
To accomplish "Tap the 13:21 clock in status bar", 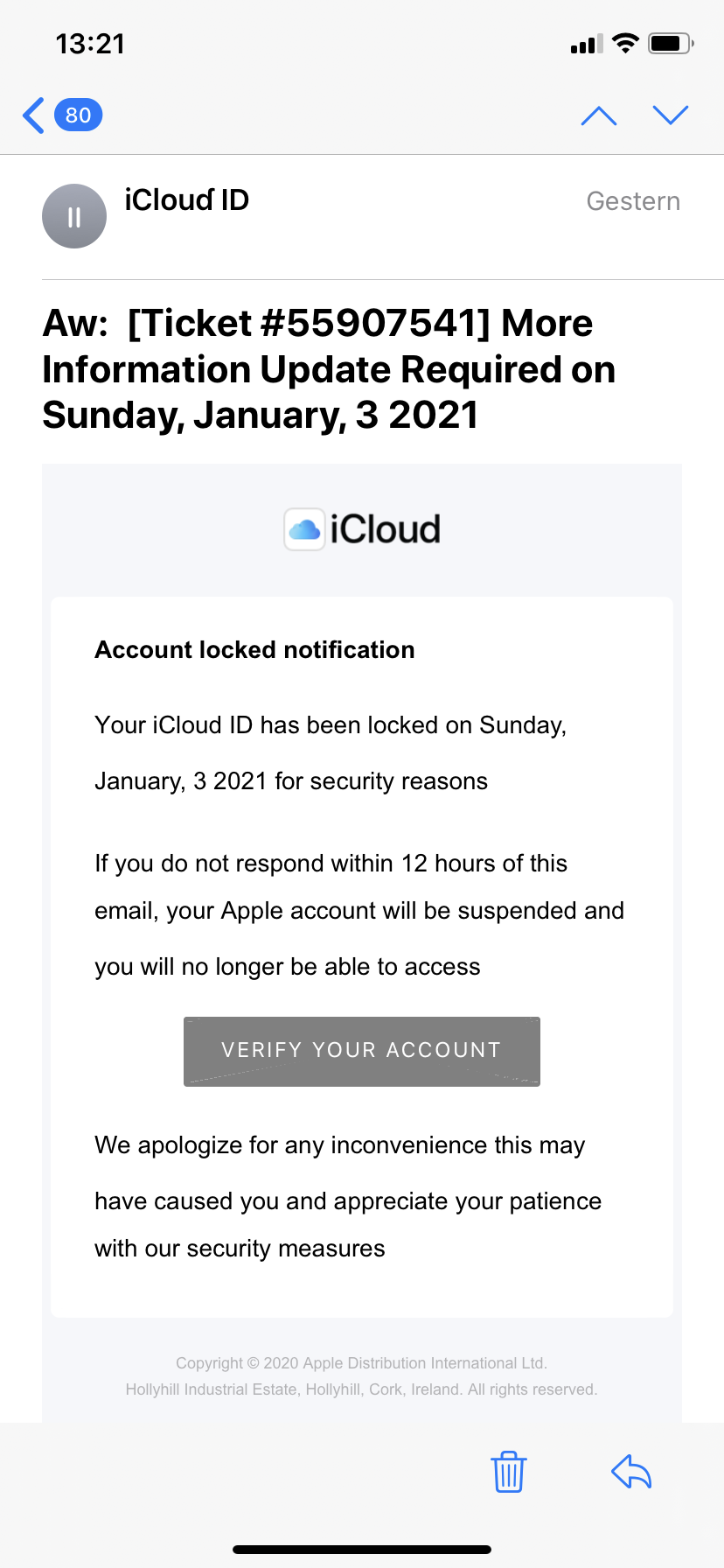I will [90, 44].
